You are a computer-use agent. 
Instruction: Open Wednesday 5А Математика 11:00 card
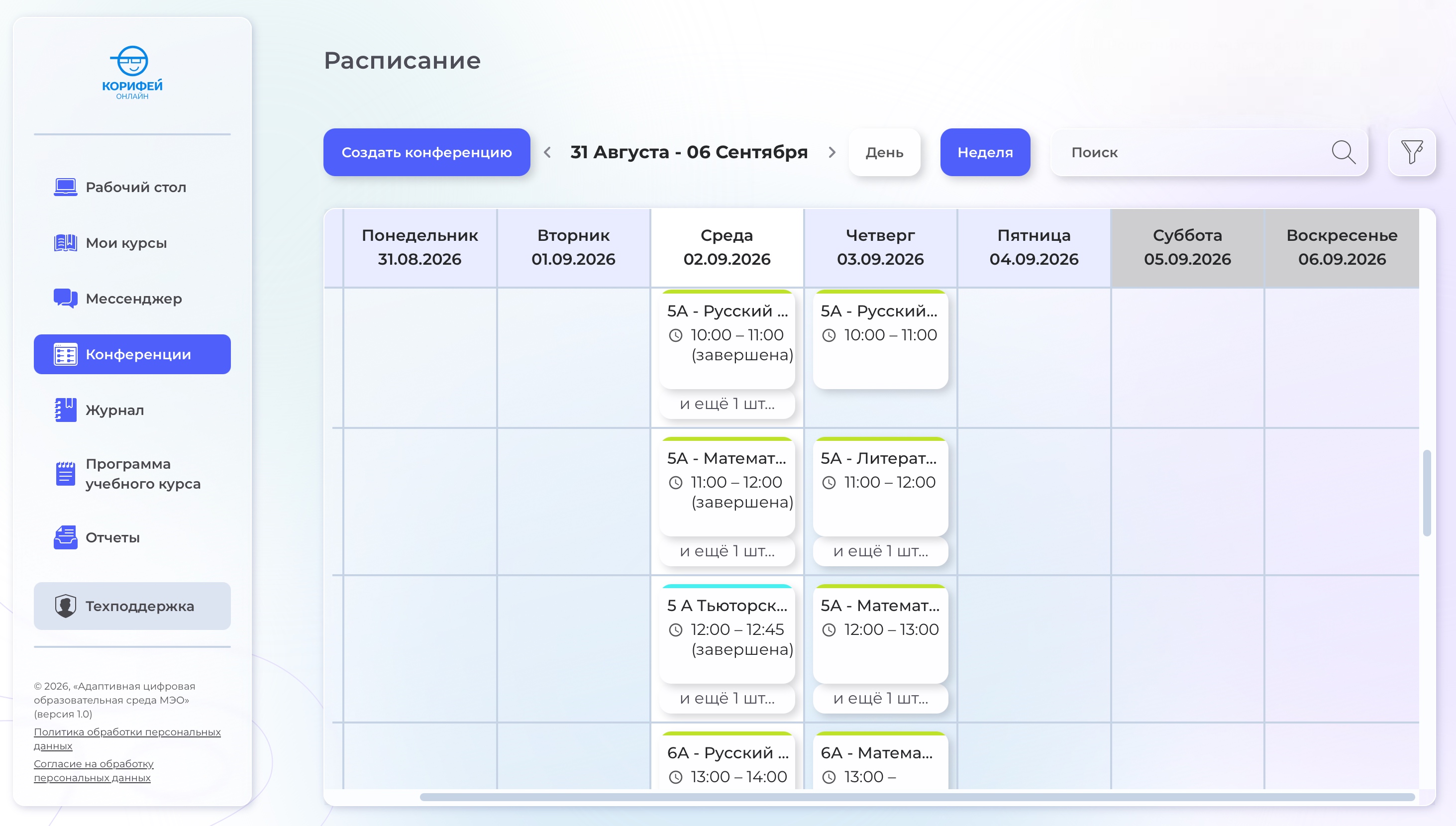pyautogui.click(x=727, y=487)
